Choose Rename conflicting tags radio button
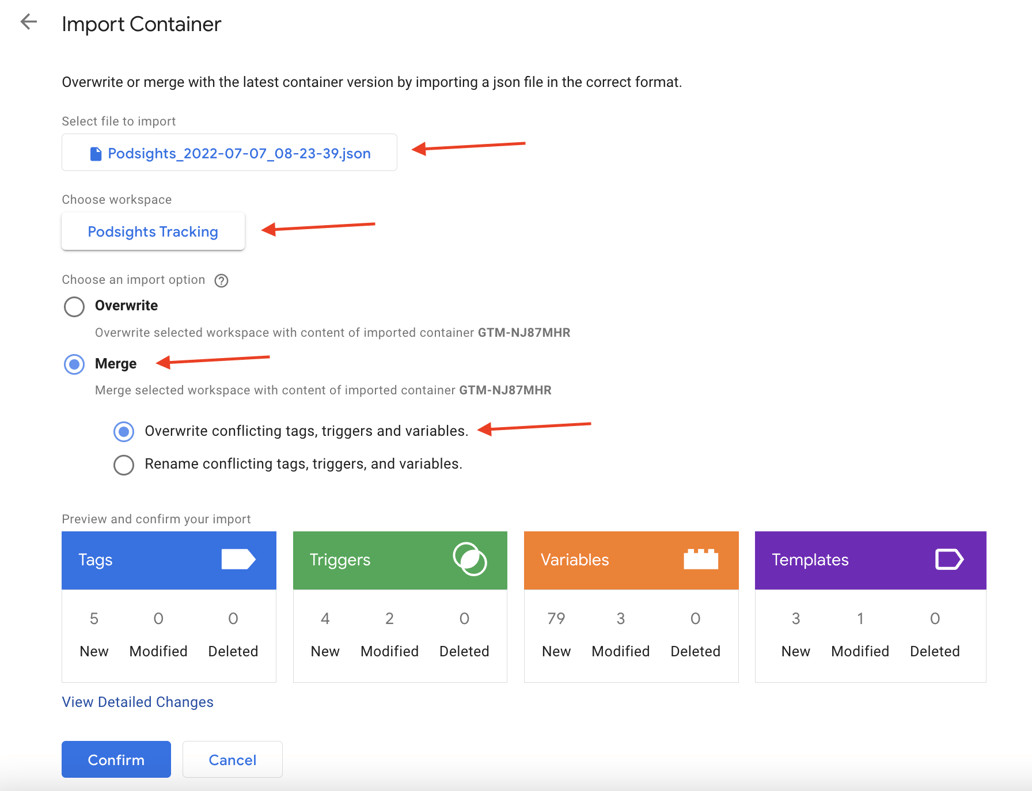 pos(124,465)
